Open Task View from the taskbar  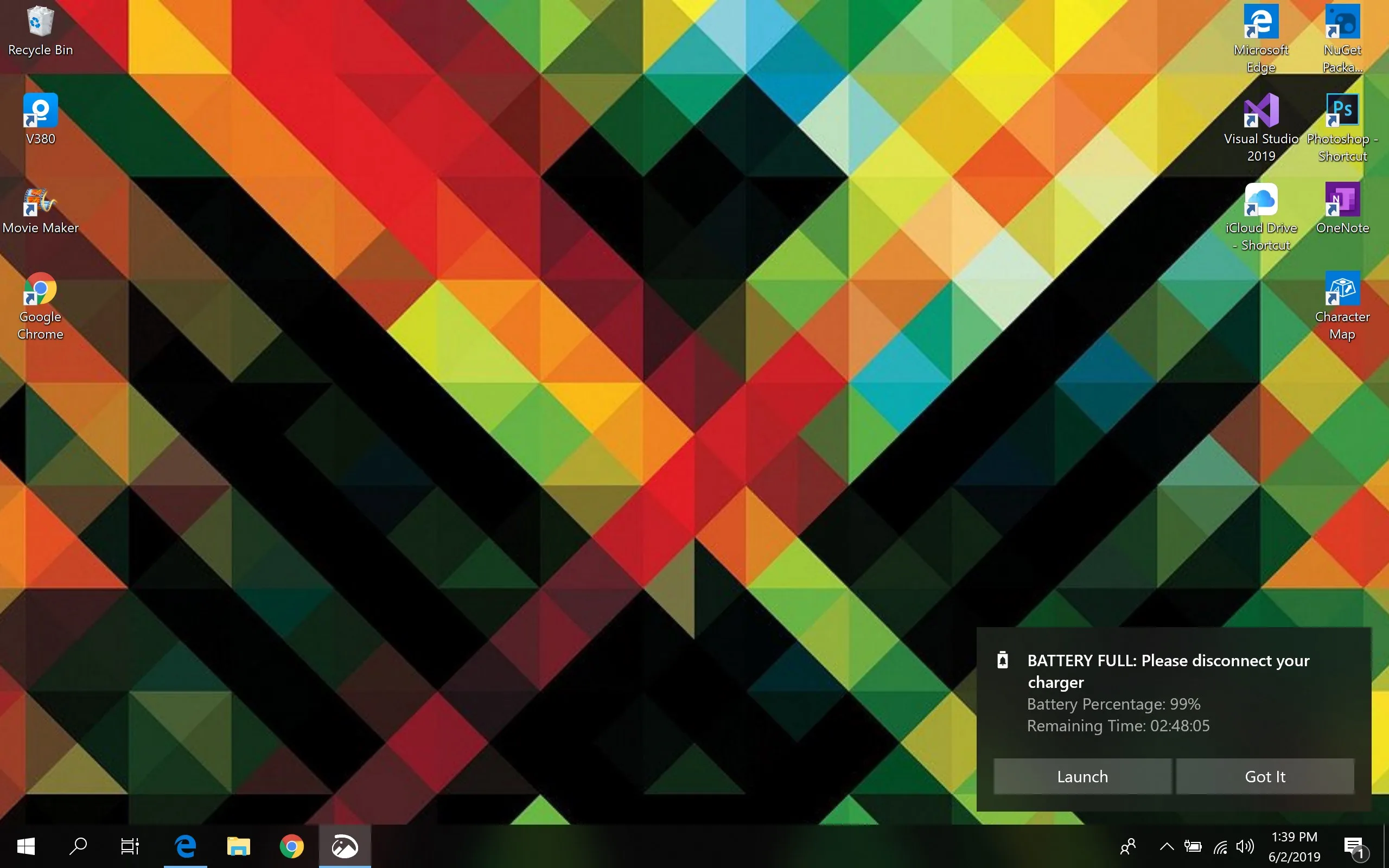coord(130,846)
